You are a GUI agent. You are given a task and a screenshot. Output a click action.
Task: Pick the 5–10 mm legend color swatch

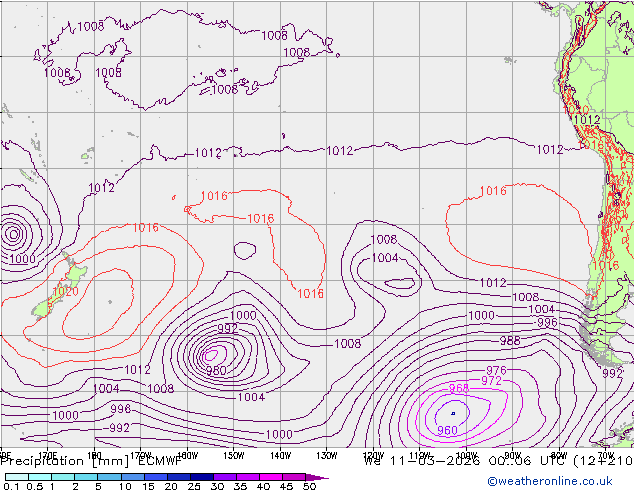point(109,477)
